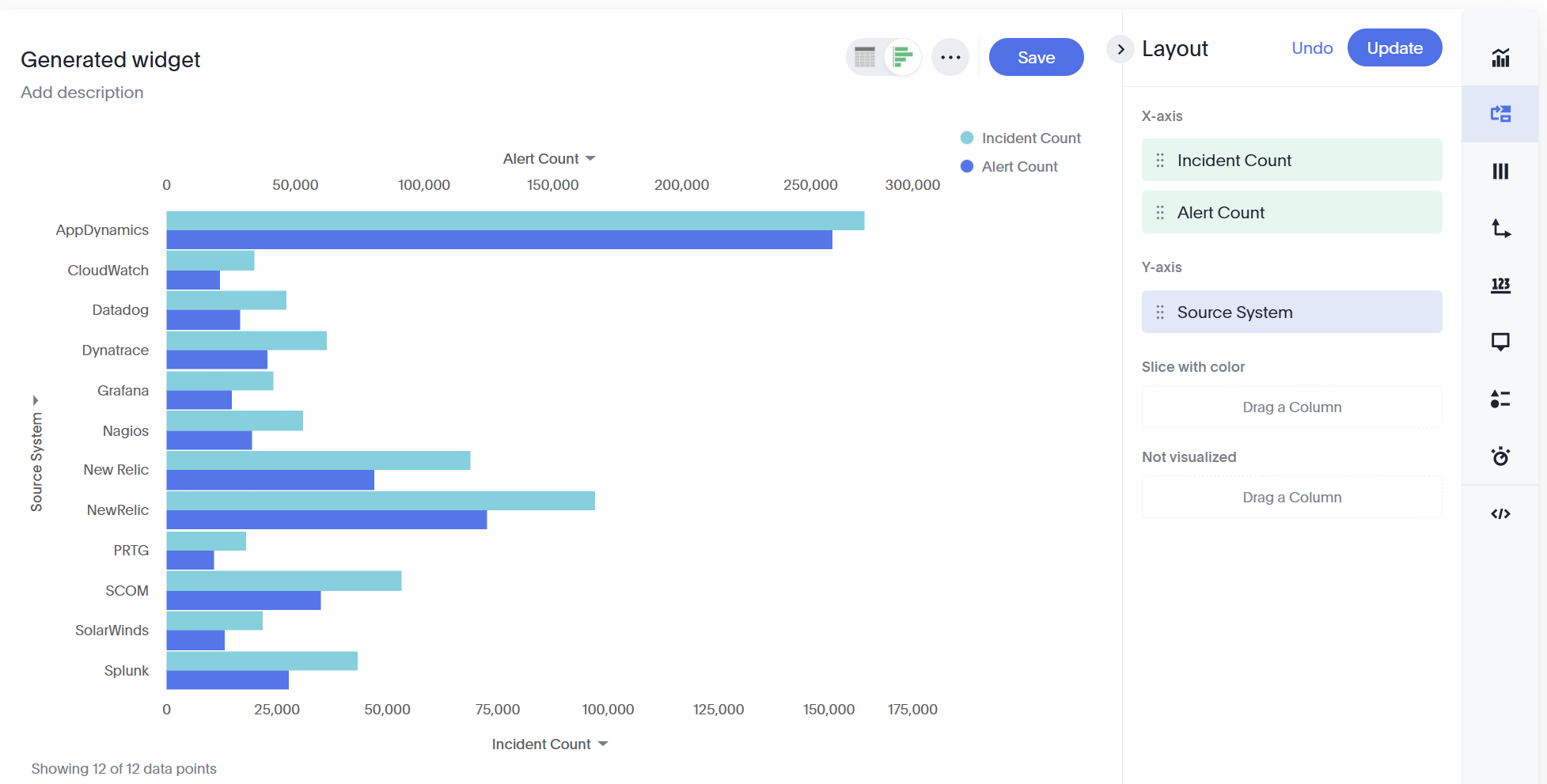Click the Generated widget title
Viewport: 1547px width, 784px height.
[111, 59]
